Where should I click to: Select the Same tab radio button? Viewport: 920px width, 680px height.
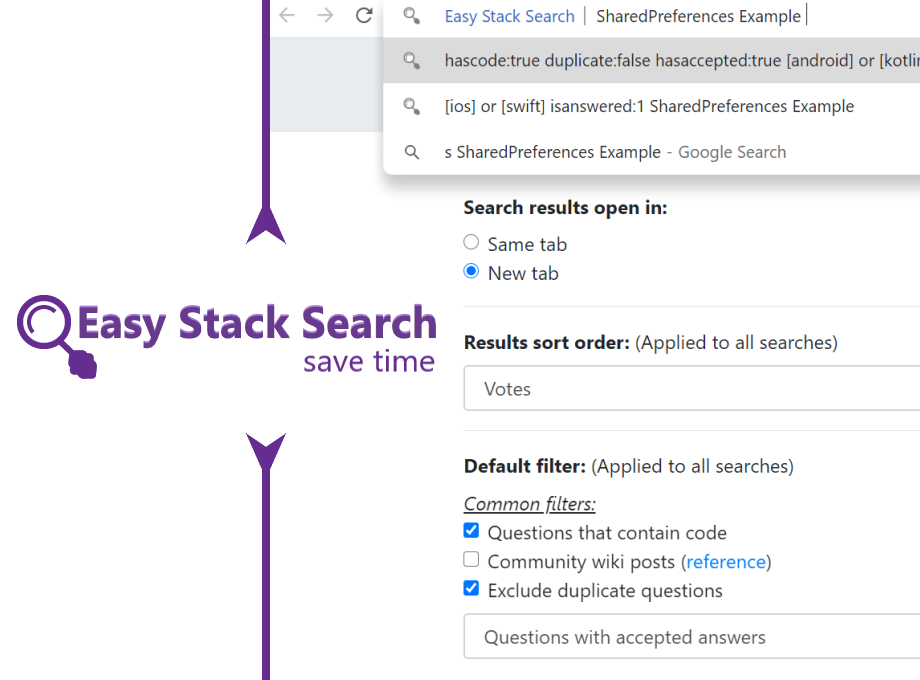point(471,242)
